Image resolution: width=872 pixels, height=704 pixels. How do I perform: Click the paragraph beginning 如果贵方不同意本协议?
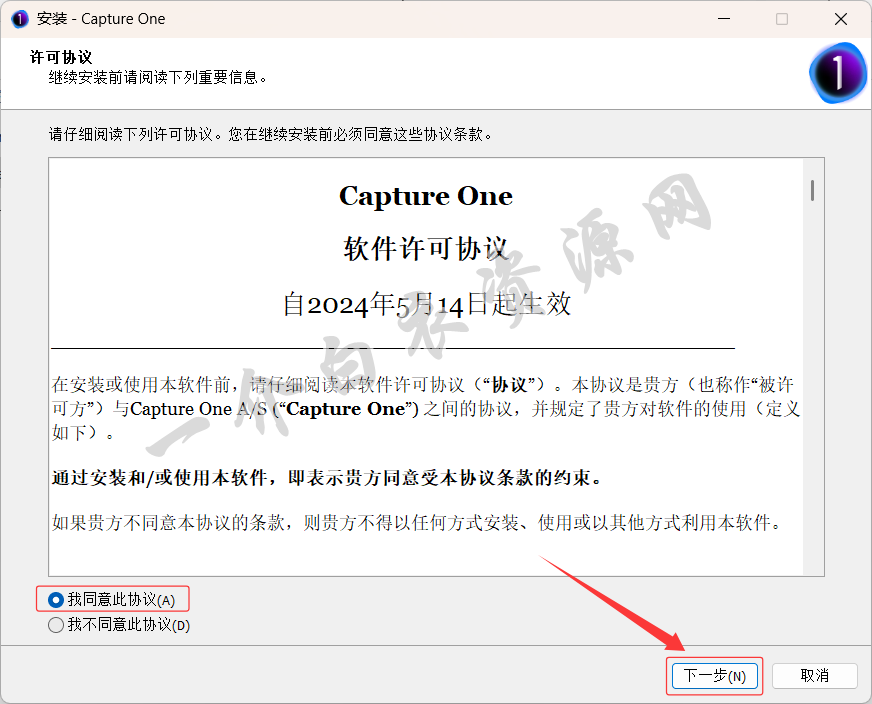click(417, 523)
